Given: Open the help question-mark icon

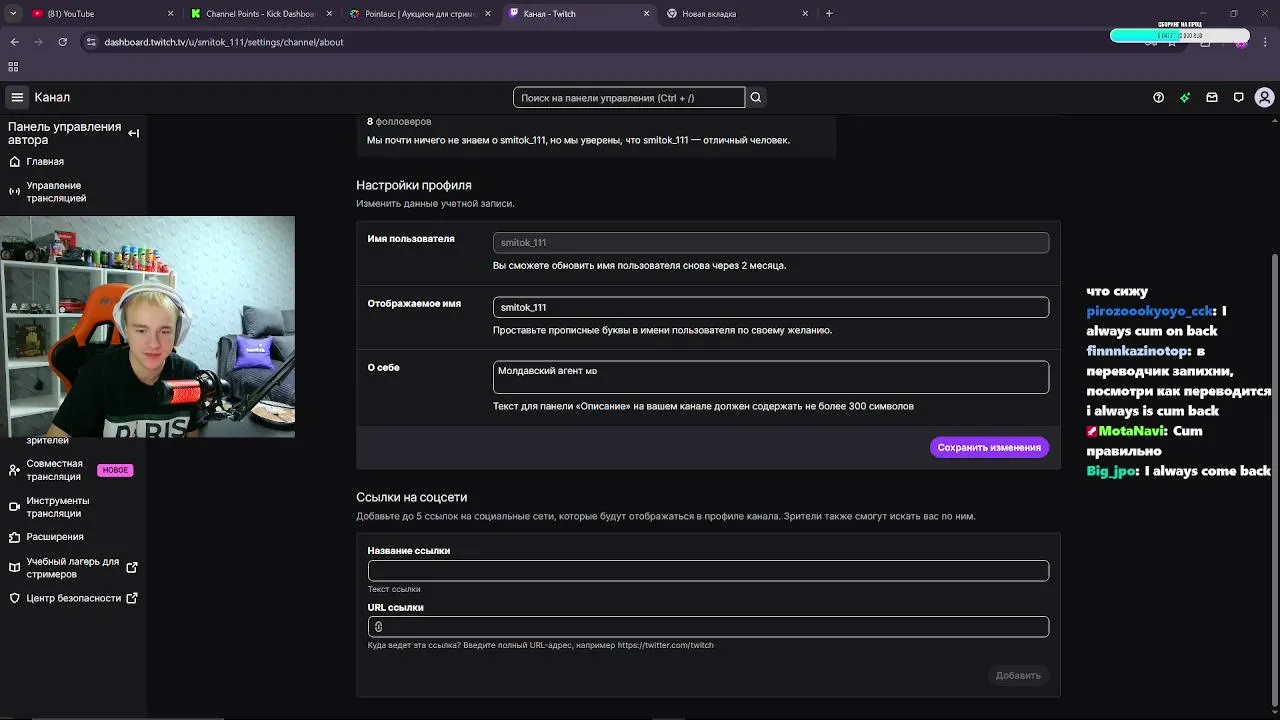Looking at the screenshot, I should (x=1158, y=97).
